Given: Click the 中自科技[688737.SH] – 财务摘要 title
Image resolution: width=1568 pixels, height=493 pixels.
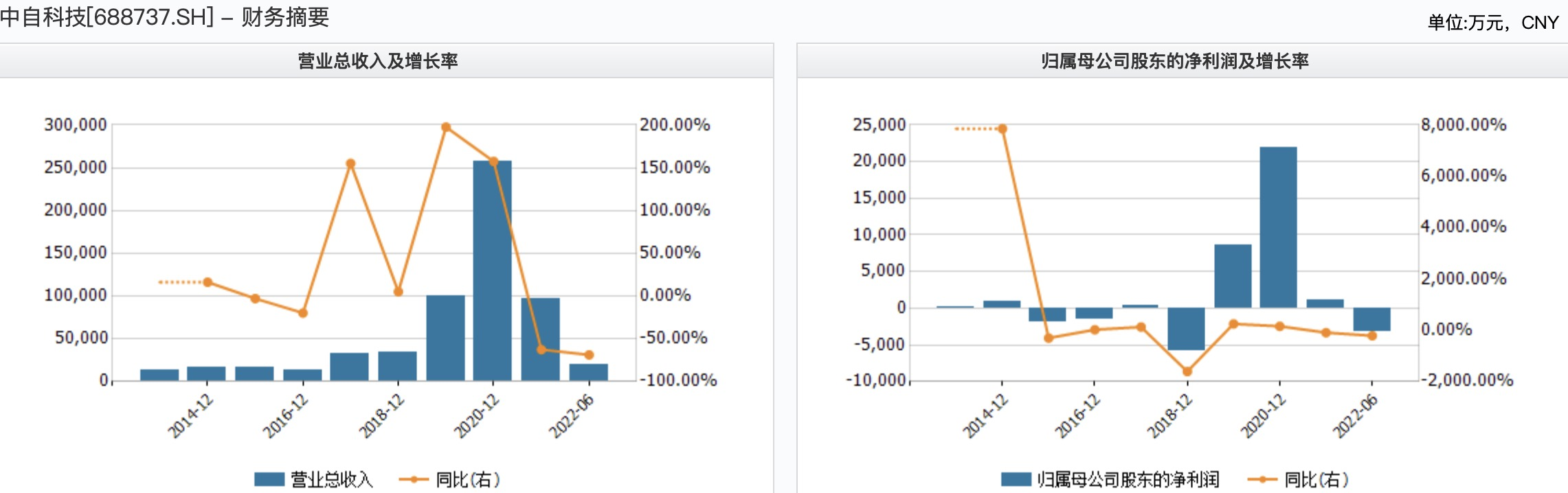Looking at the screenshot, I should [165, 16].
